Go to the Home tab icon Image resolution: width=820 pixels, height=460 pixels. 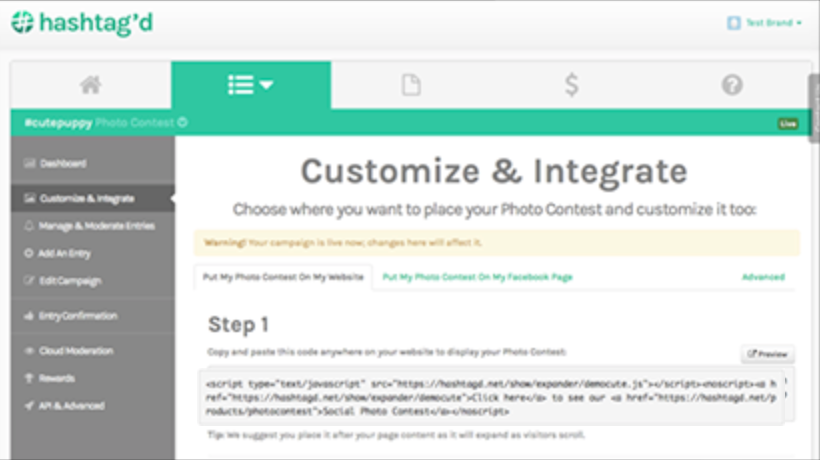[x=90, y=85]
